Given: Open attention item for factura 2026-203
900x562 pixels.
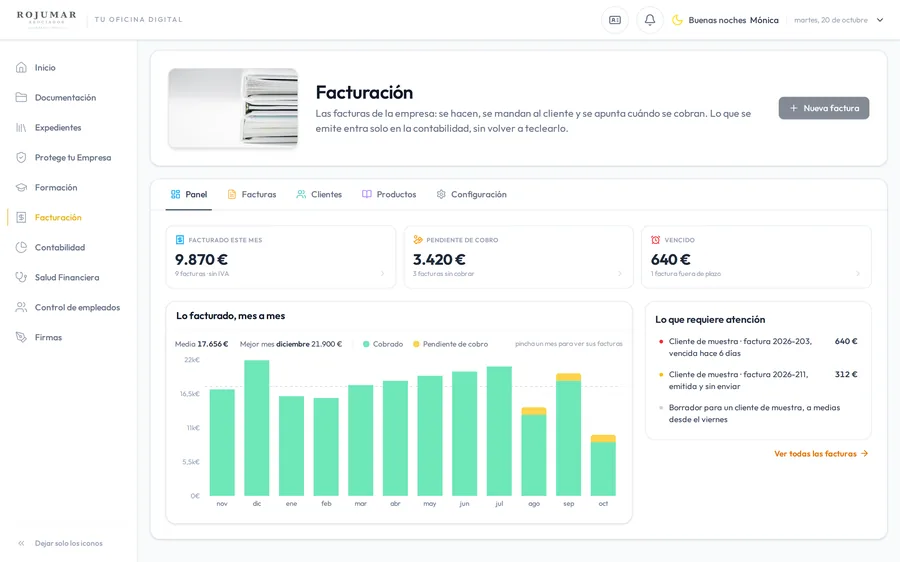Looking at the screenshot, I should (758, 347).
